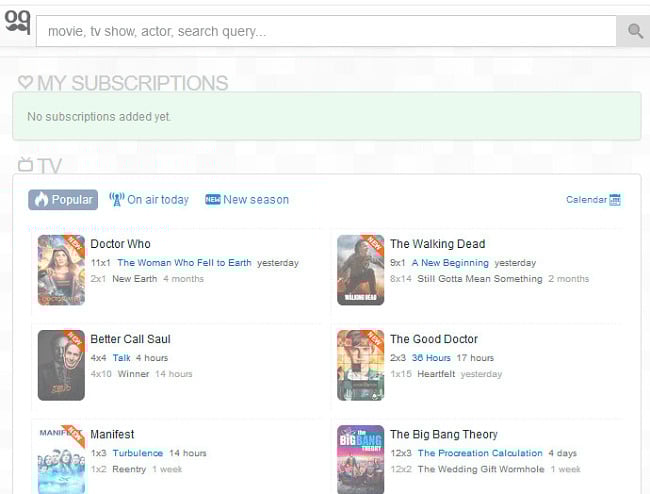Open Better Call Saul poster thumbnail
This screenshot has height=494, width=650.
pos(61,365)
